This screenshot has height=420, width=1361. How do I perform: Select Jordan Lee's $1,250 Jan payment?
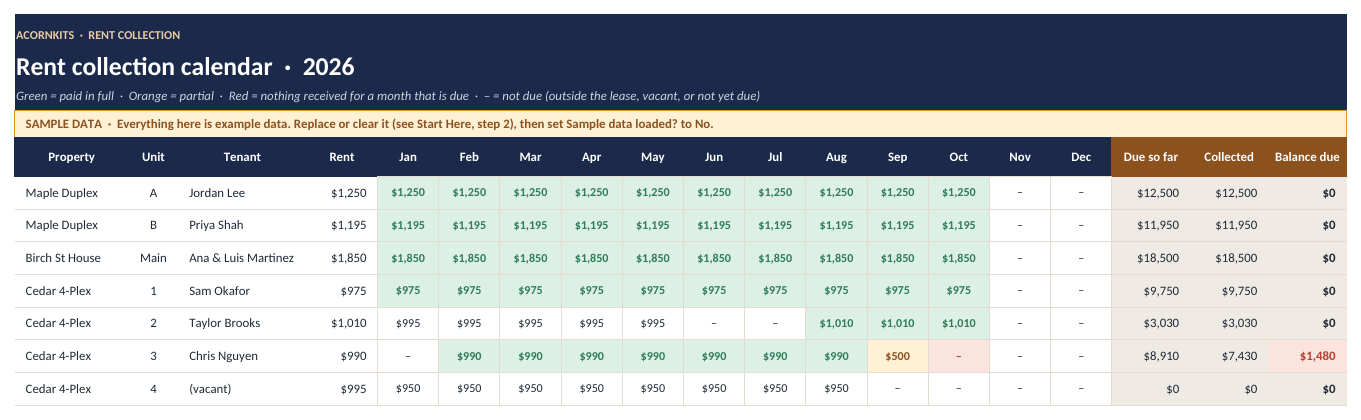tap(408, 193)
